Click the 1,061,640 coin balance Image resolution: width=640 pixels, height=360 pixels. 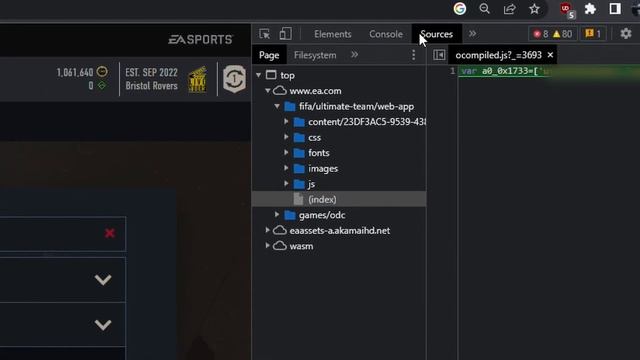pyautogui.click(x=75, y=72)
